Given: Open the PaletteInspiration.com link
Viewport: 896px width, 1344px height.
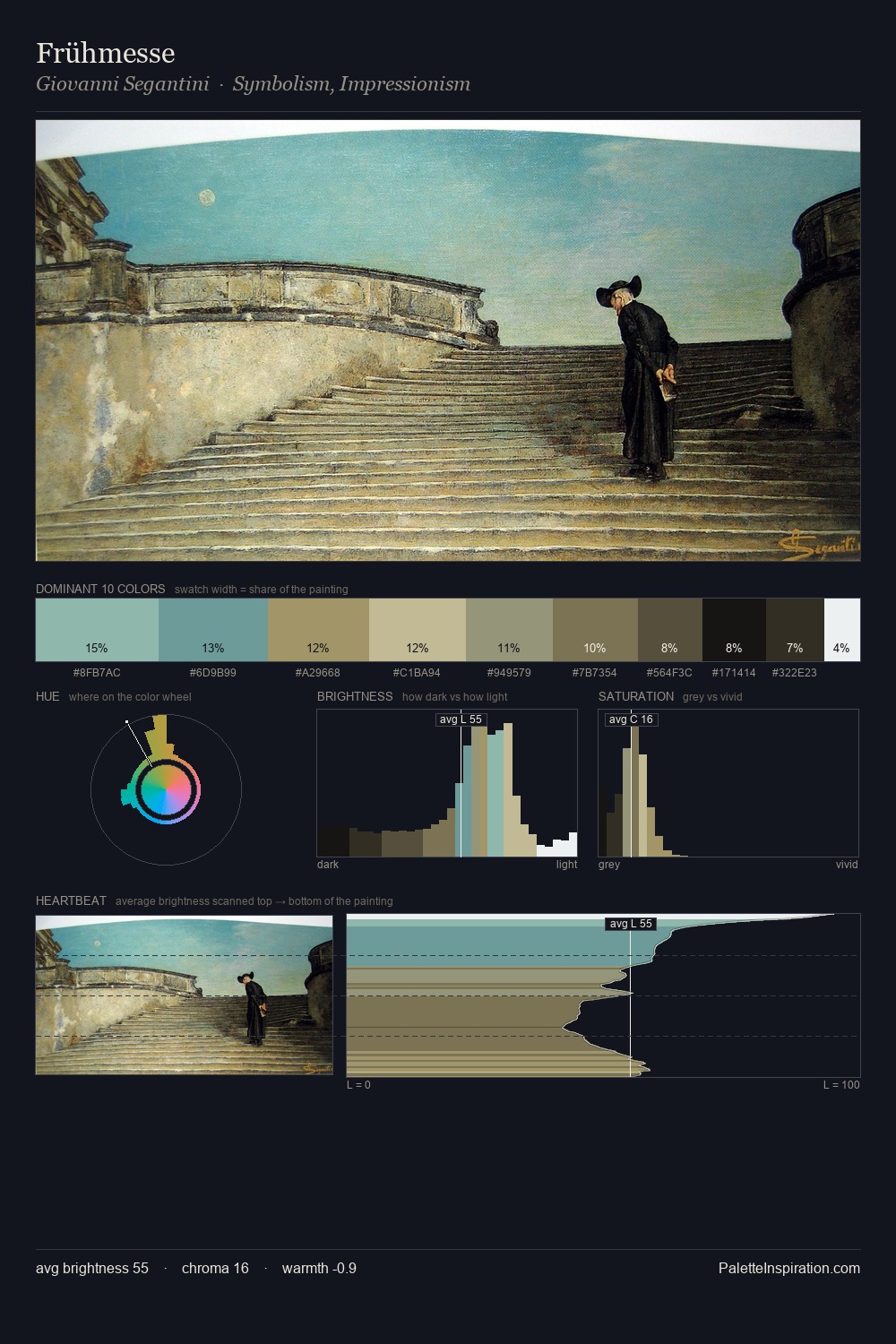Looking at the screenshot, I should (x=789, y=1268).
